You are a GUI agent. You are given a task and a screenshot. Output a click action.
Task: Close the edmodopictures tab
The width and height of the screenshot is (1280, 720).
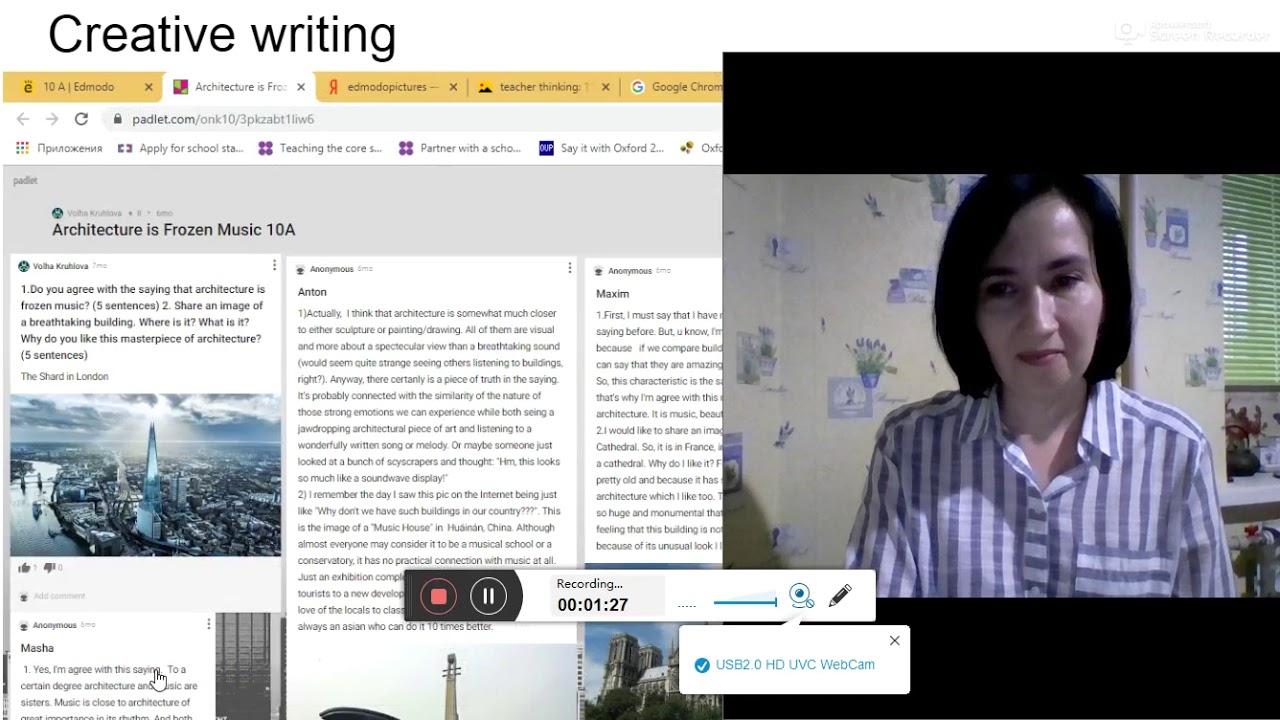(x=453, y=87)
